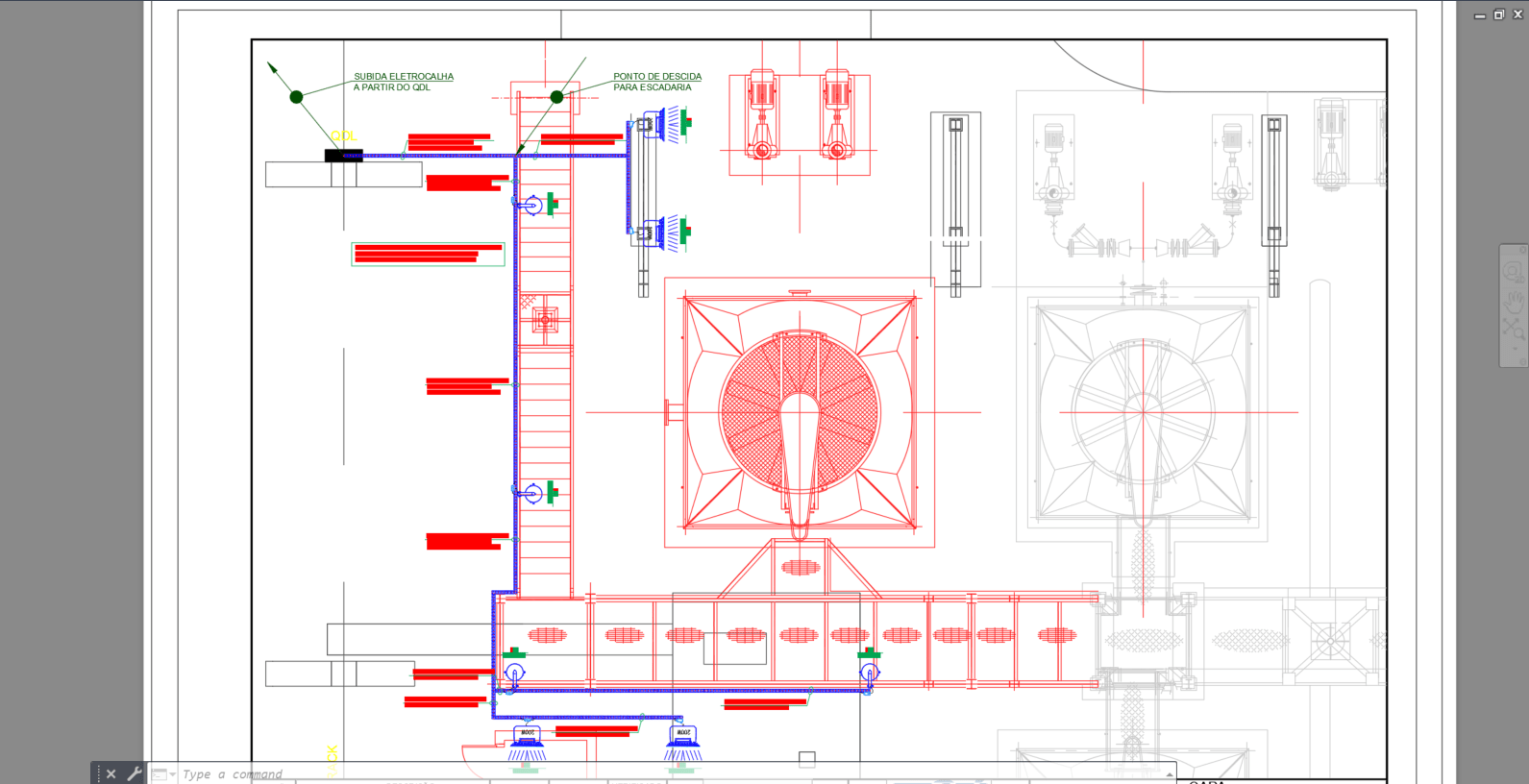Image resolution: width=1529 pixels, height=784 pixels.
Task: Select the green-bordered red text box
Action: pos(428,254)
